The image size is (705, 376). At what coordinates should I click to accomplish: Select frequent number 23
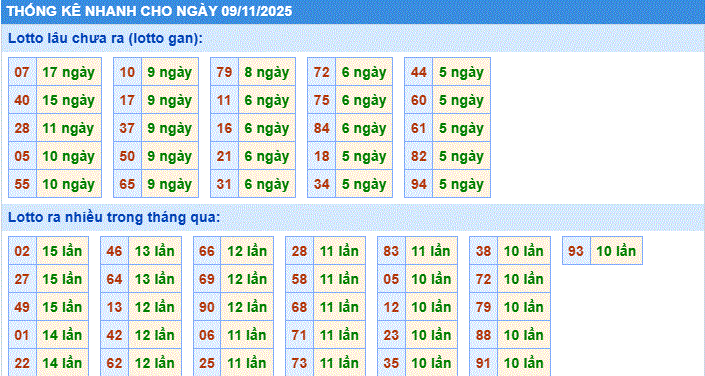point(391,335)
